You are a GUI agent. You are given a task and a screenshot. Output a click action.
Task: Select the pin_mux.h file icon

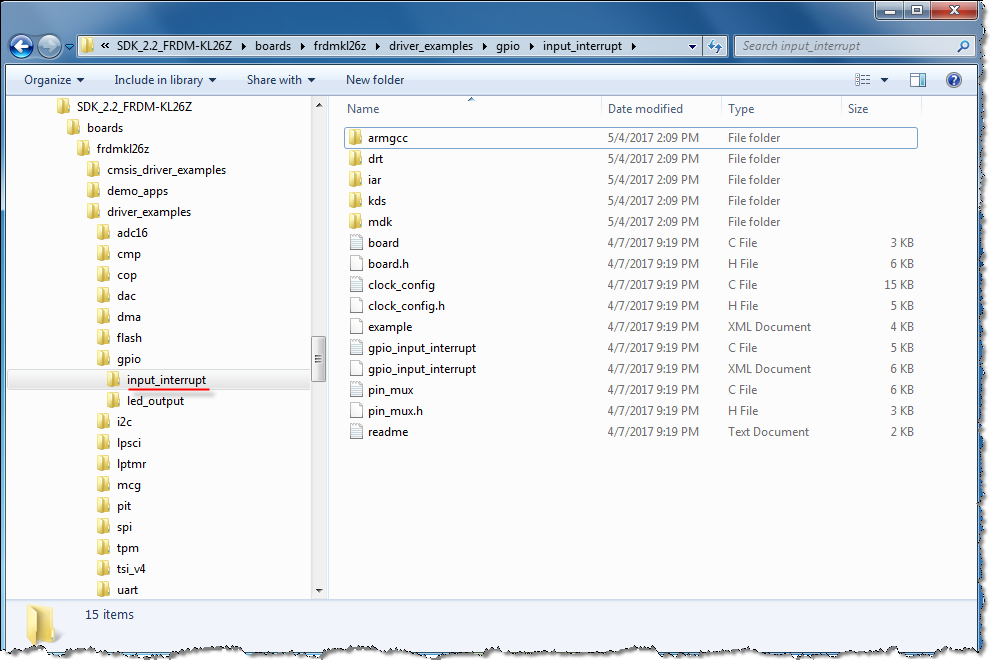pos(356,411)
